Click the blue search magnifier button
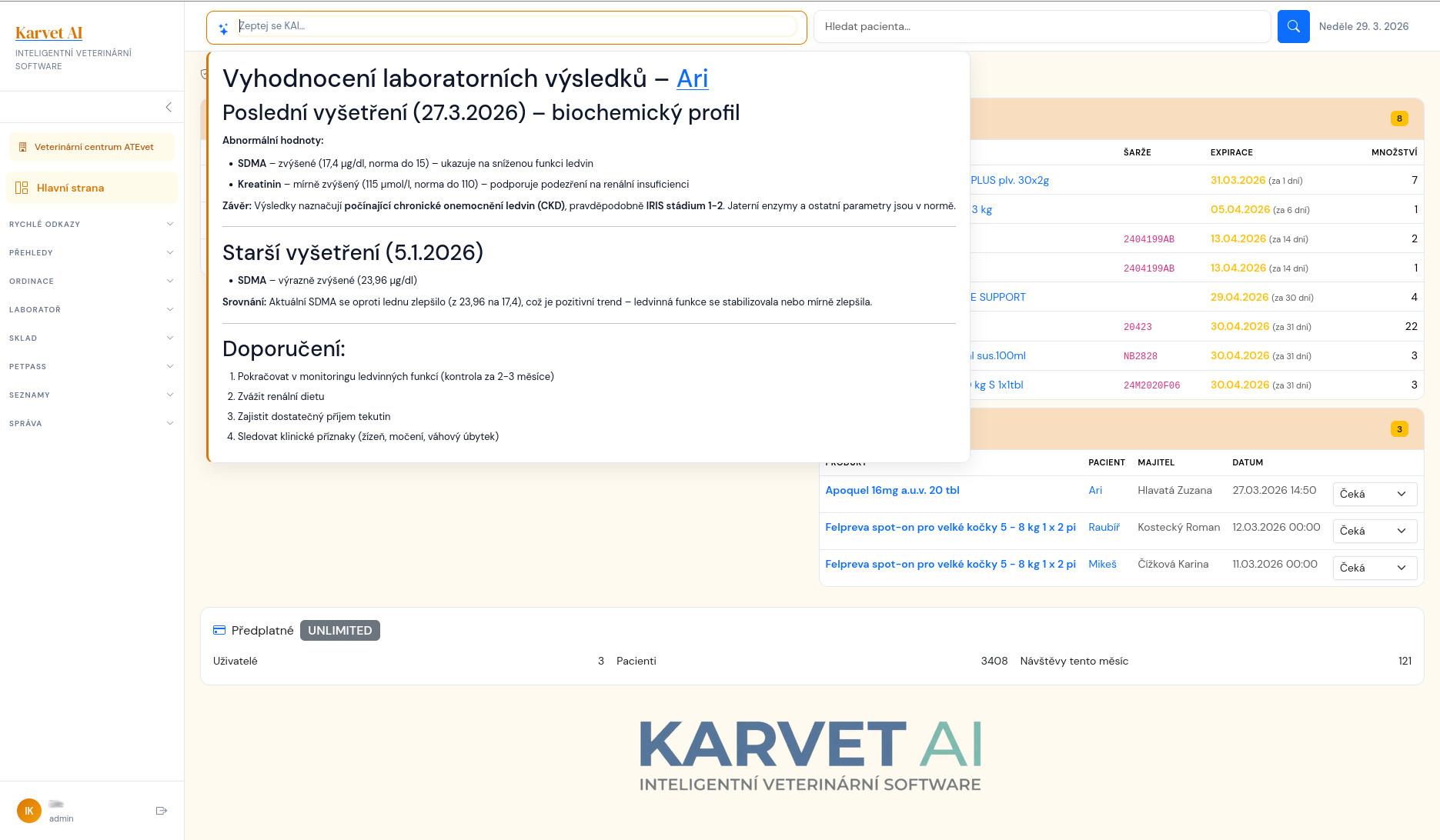The height and width of the screenshot is (840, 1440). click(1293, 27)
